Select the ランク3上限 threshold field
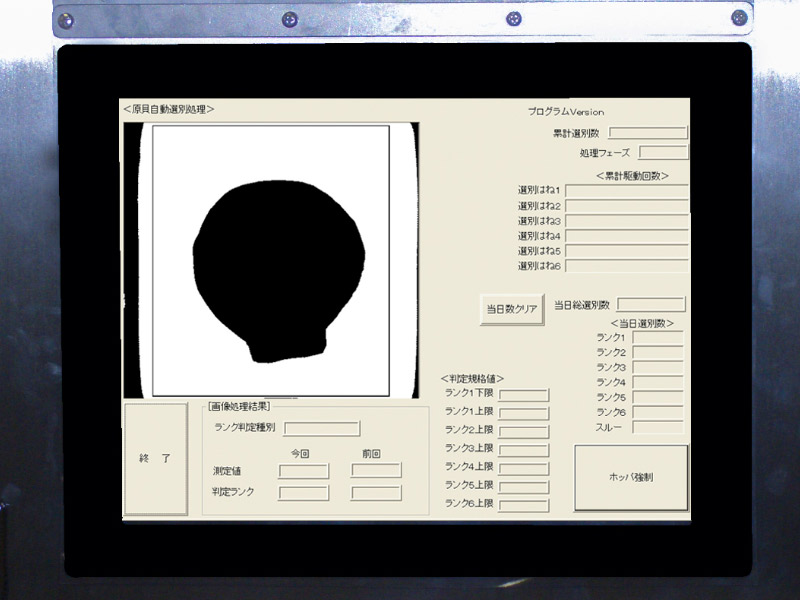Image resolution: width=800 pixels, height=600 pixels. (524, 450)
